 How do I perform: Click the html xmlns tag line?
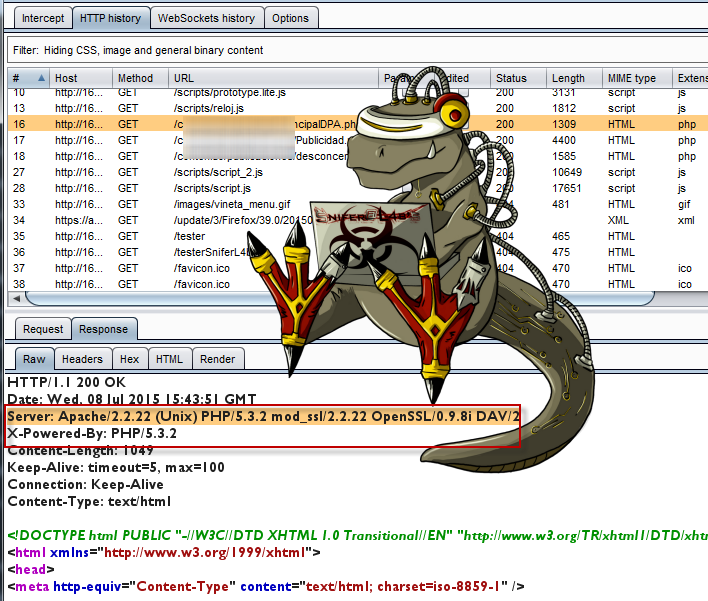[164, 552]
